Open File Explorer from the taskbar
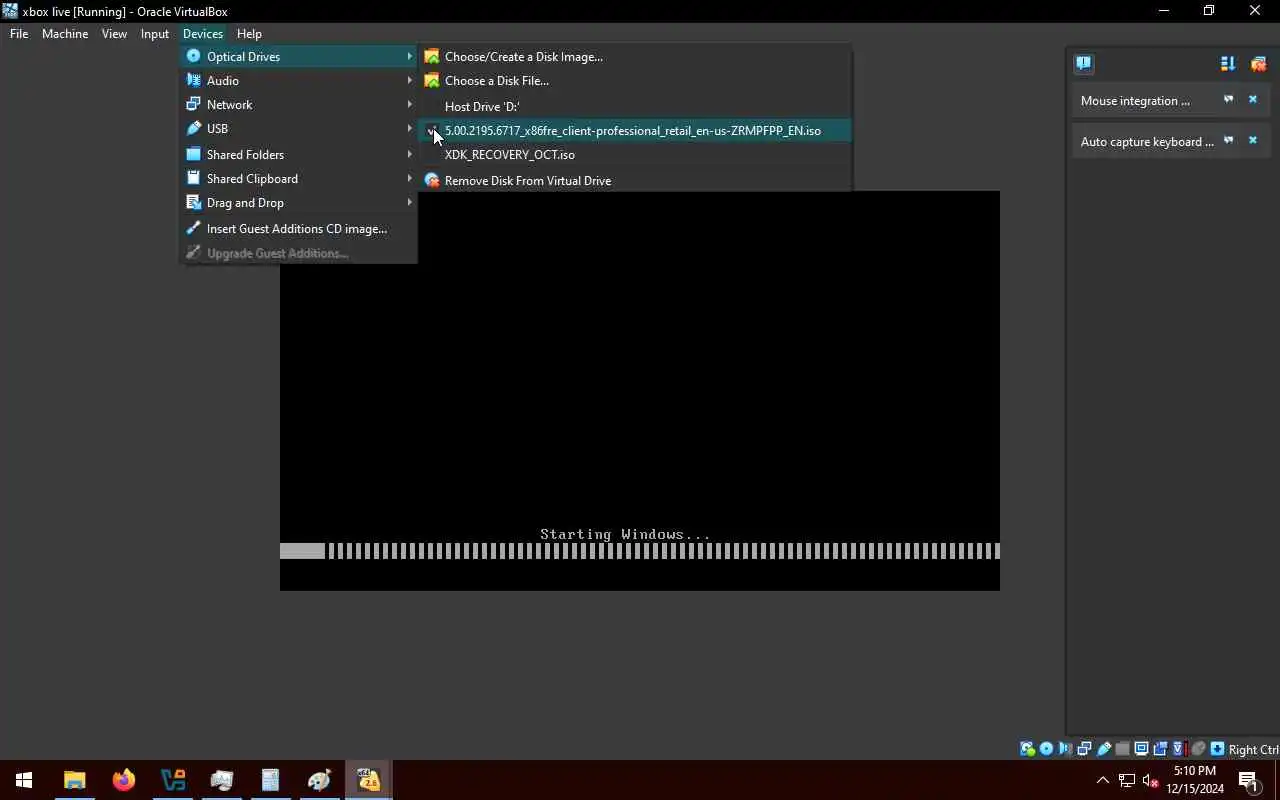 (75, 780)
